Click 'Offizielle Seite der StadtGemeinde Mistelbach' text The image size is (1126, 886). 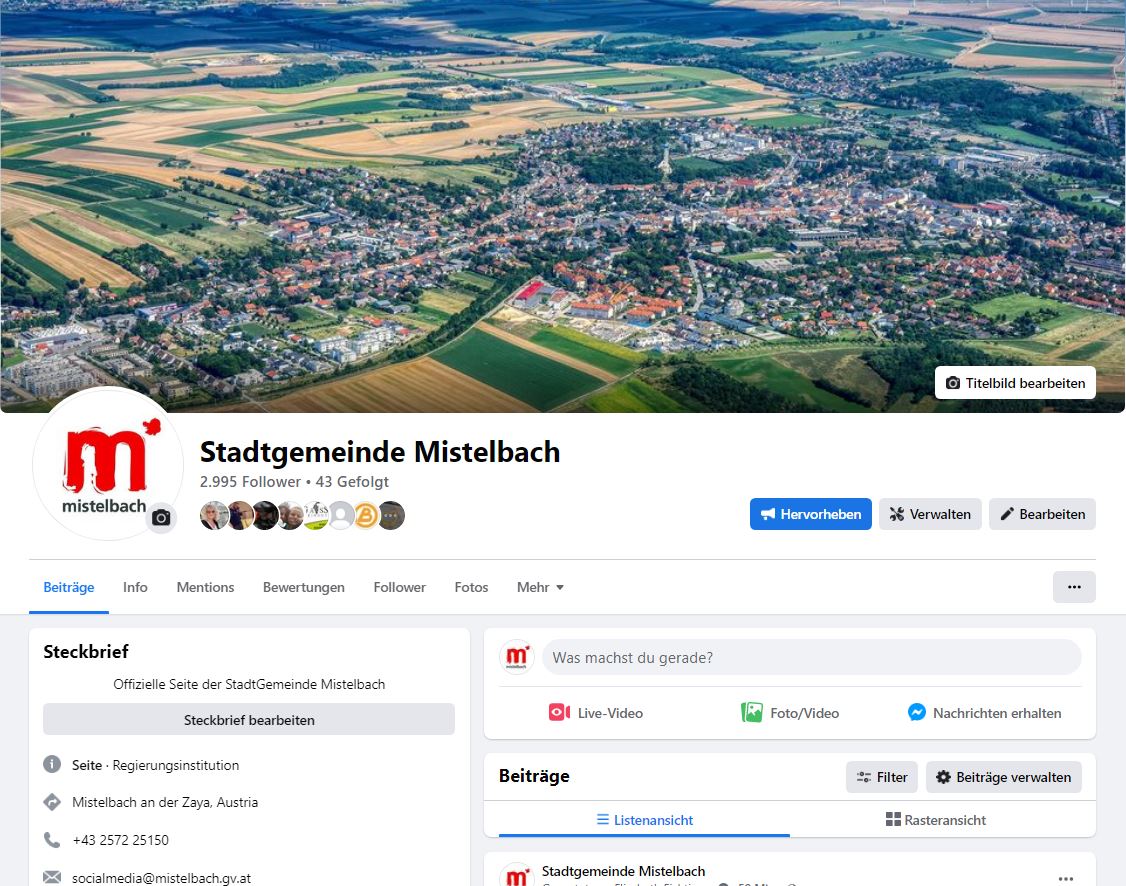click(249, 684)
